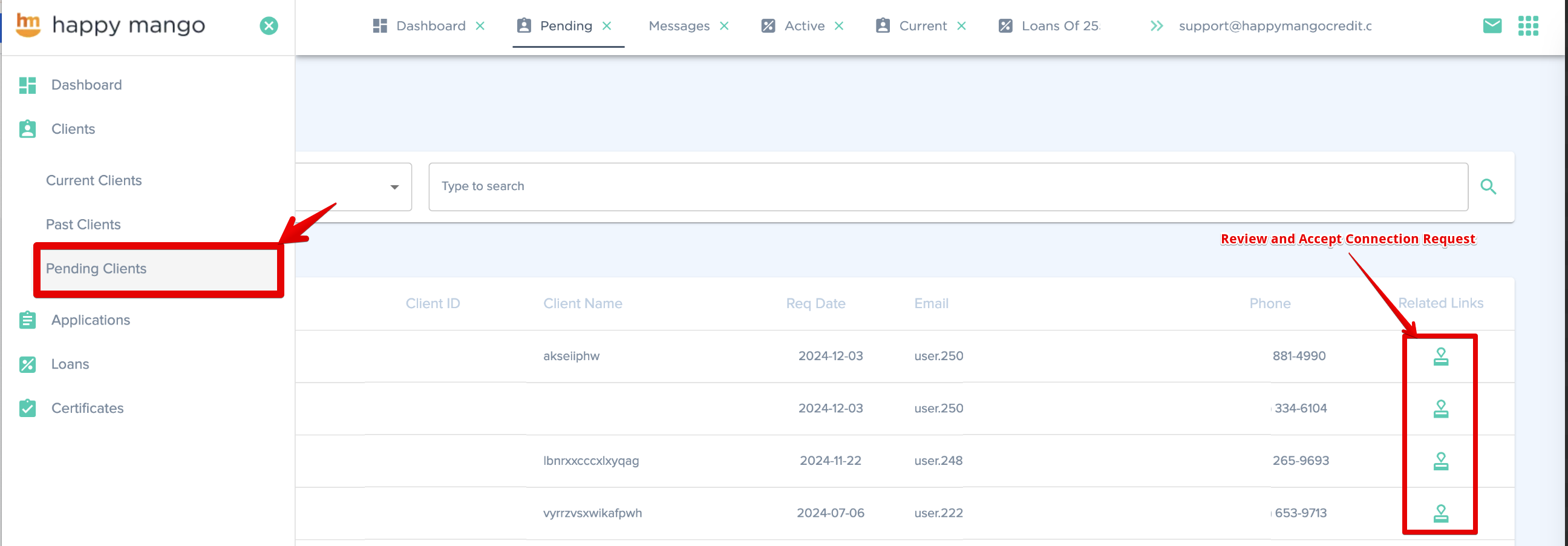
Task: Open the mail envelope icon
Action: point(1492,25)
